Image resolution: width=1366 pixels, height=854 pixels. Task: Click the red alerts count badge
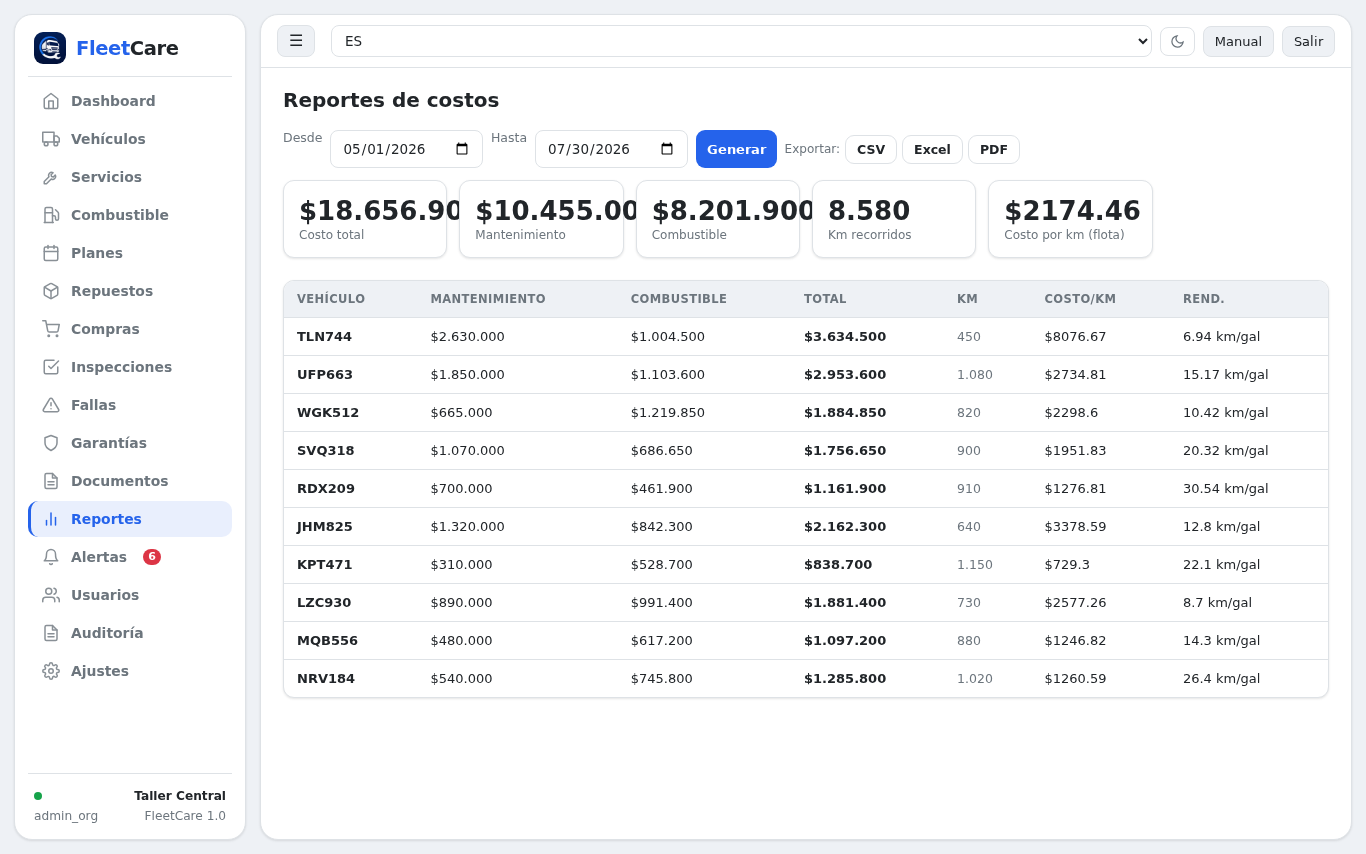(x=152, y=557)
